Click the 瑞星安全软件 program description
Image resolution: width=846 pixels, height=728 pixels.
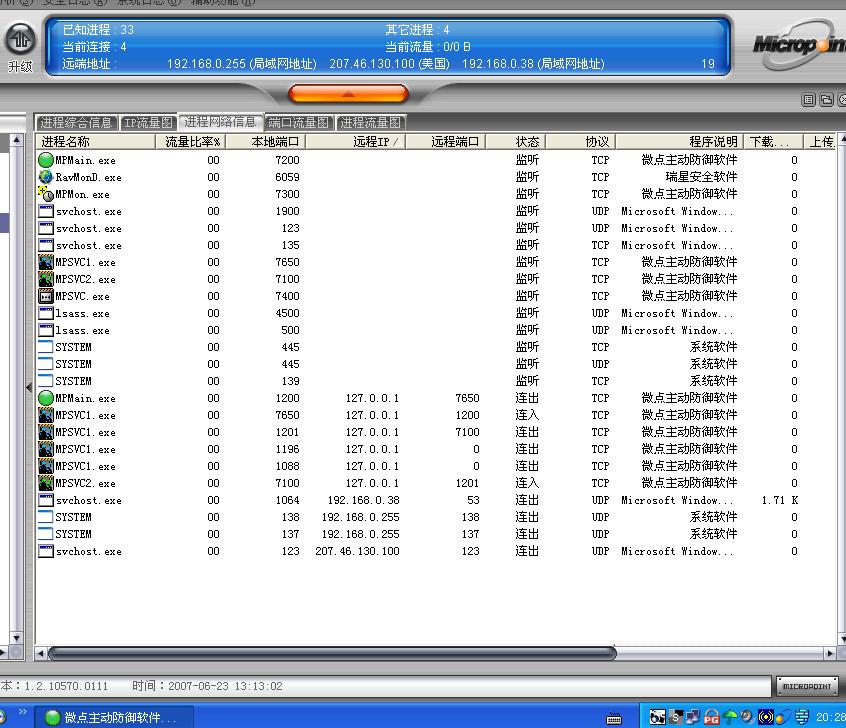pos(701,177)
